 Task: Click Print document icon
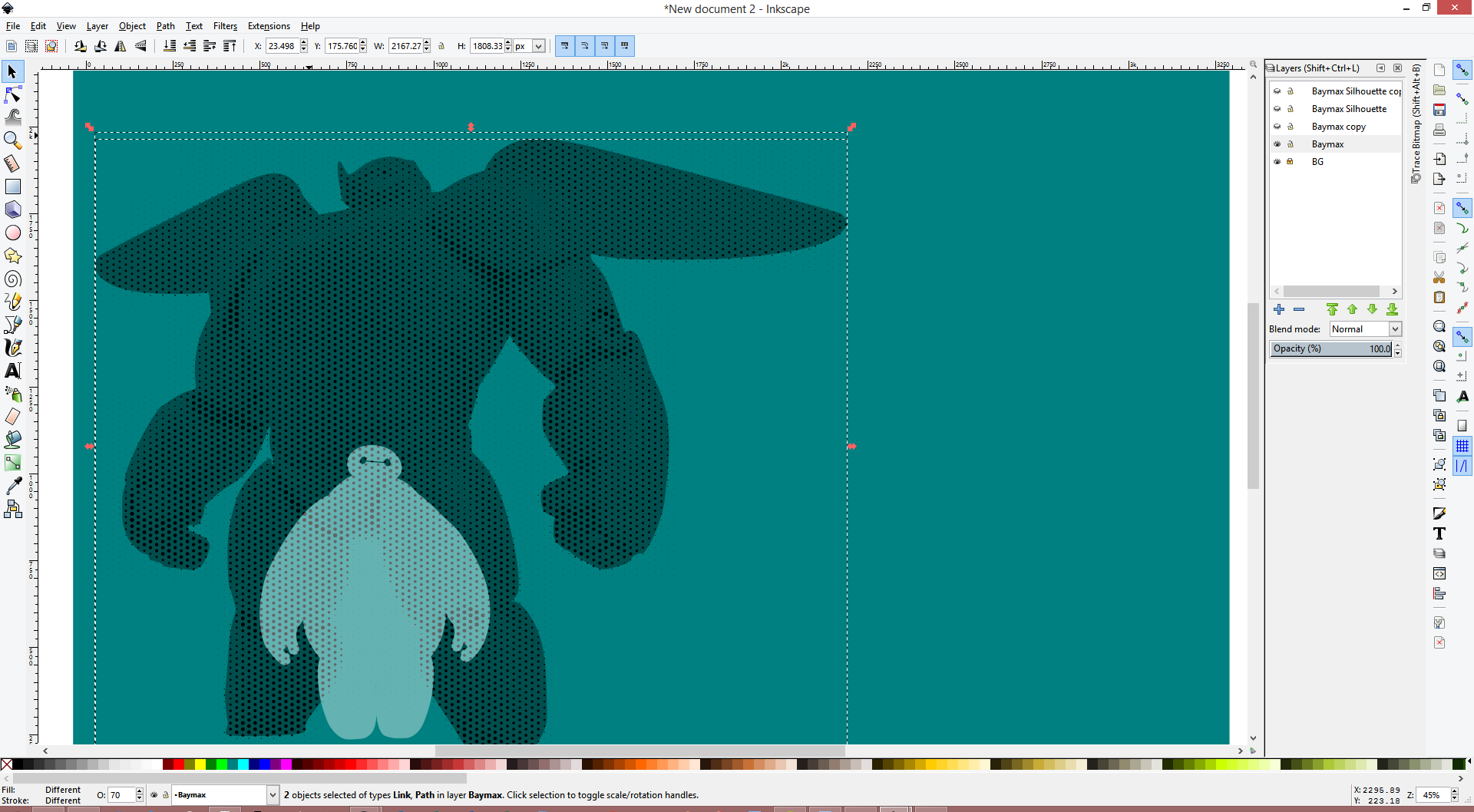pos(1439,130)
